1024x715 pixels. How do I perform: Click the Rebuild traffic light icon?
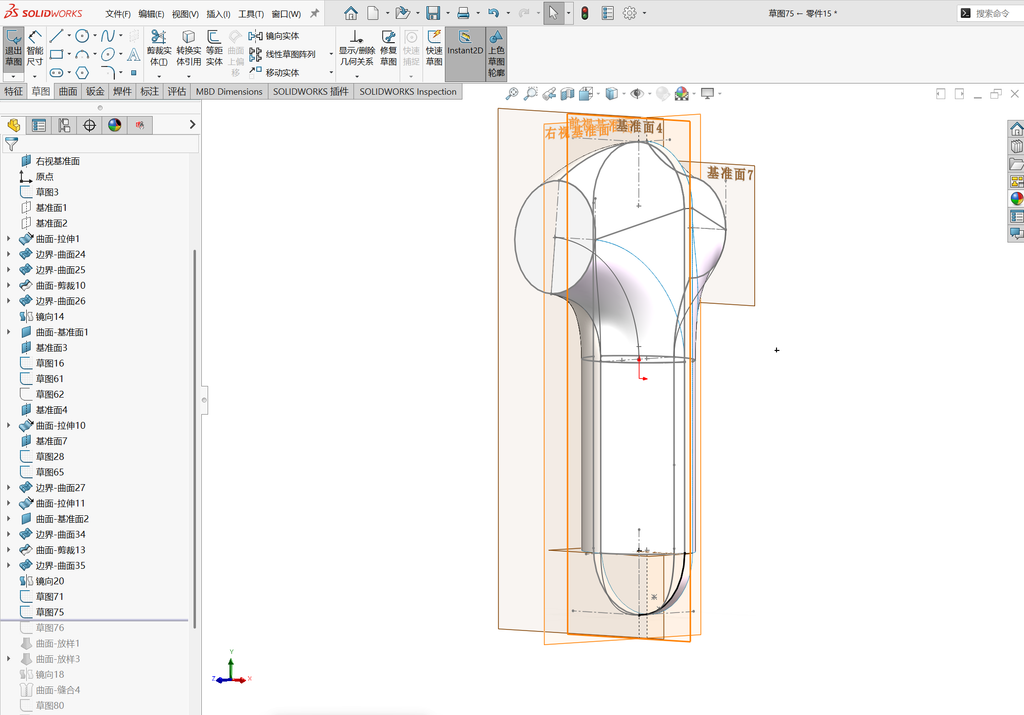click(x=584, y=12)
